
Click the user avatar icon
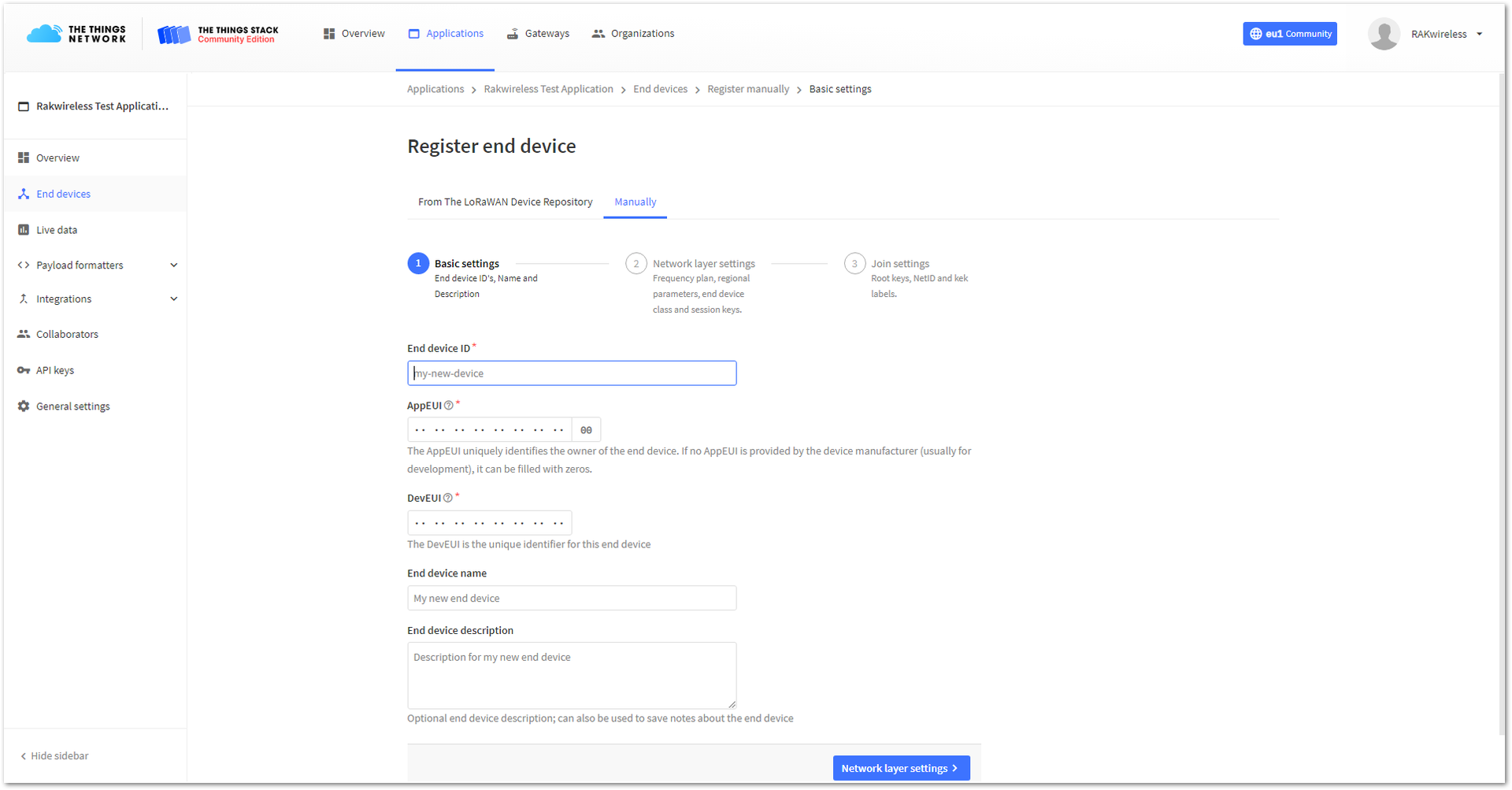coord(1384,34)
